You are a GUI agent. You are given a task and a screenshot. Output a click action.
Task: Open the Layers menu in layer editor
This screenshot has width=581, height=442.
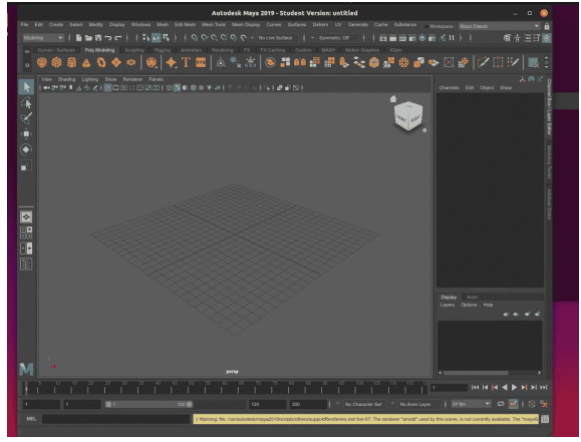pos(447,305)
